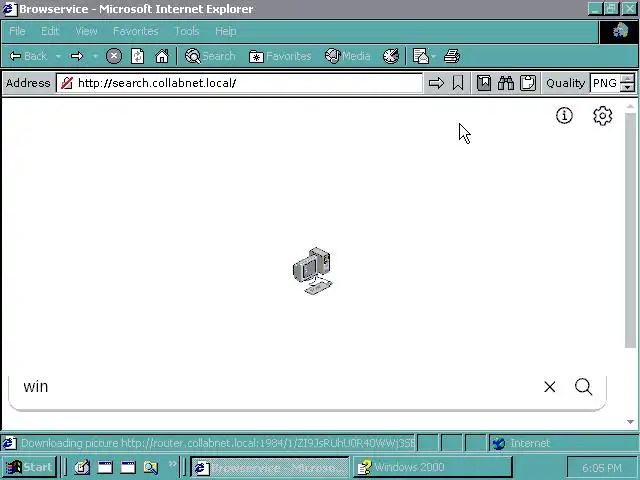This screenshot has width=640, height=480.
Task: Click the scrollbar down arrow
Action: coord(630,422)
